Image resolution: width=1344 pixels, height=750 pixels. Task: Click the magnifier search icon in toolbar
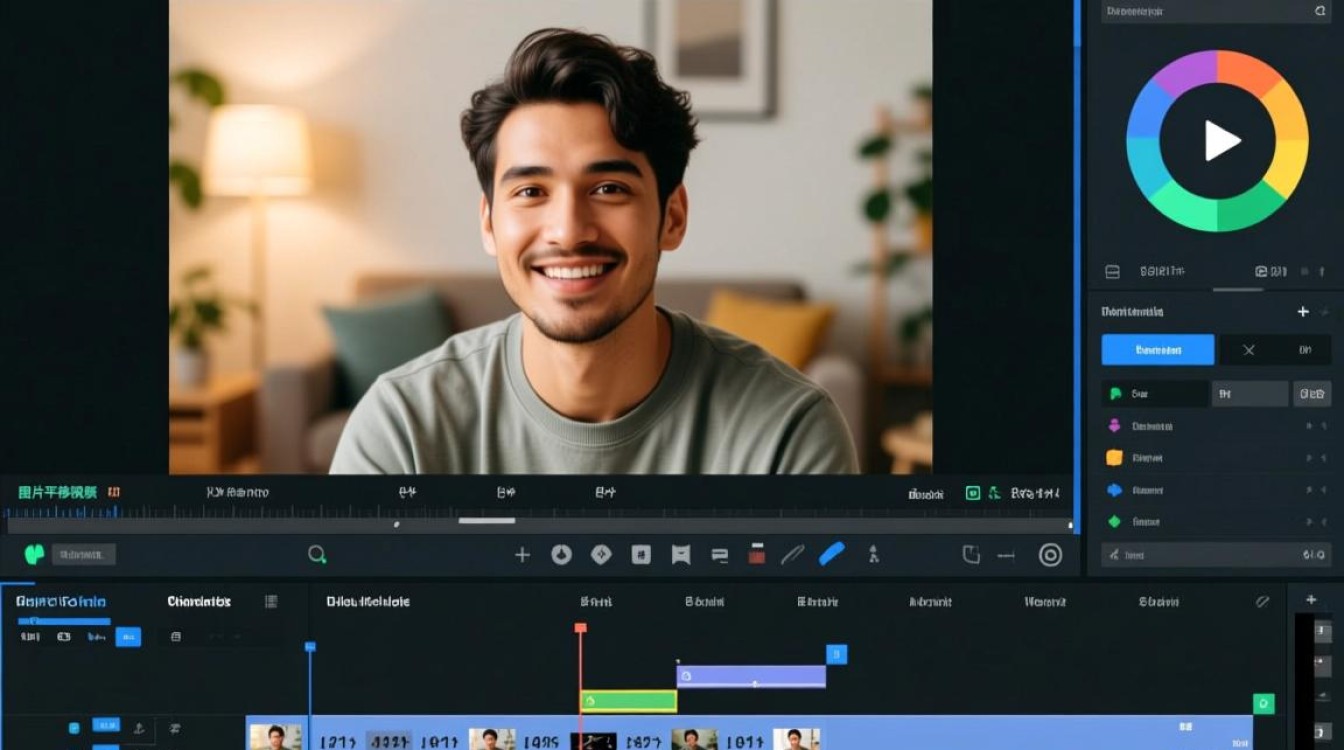317,554
